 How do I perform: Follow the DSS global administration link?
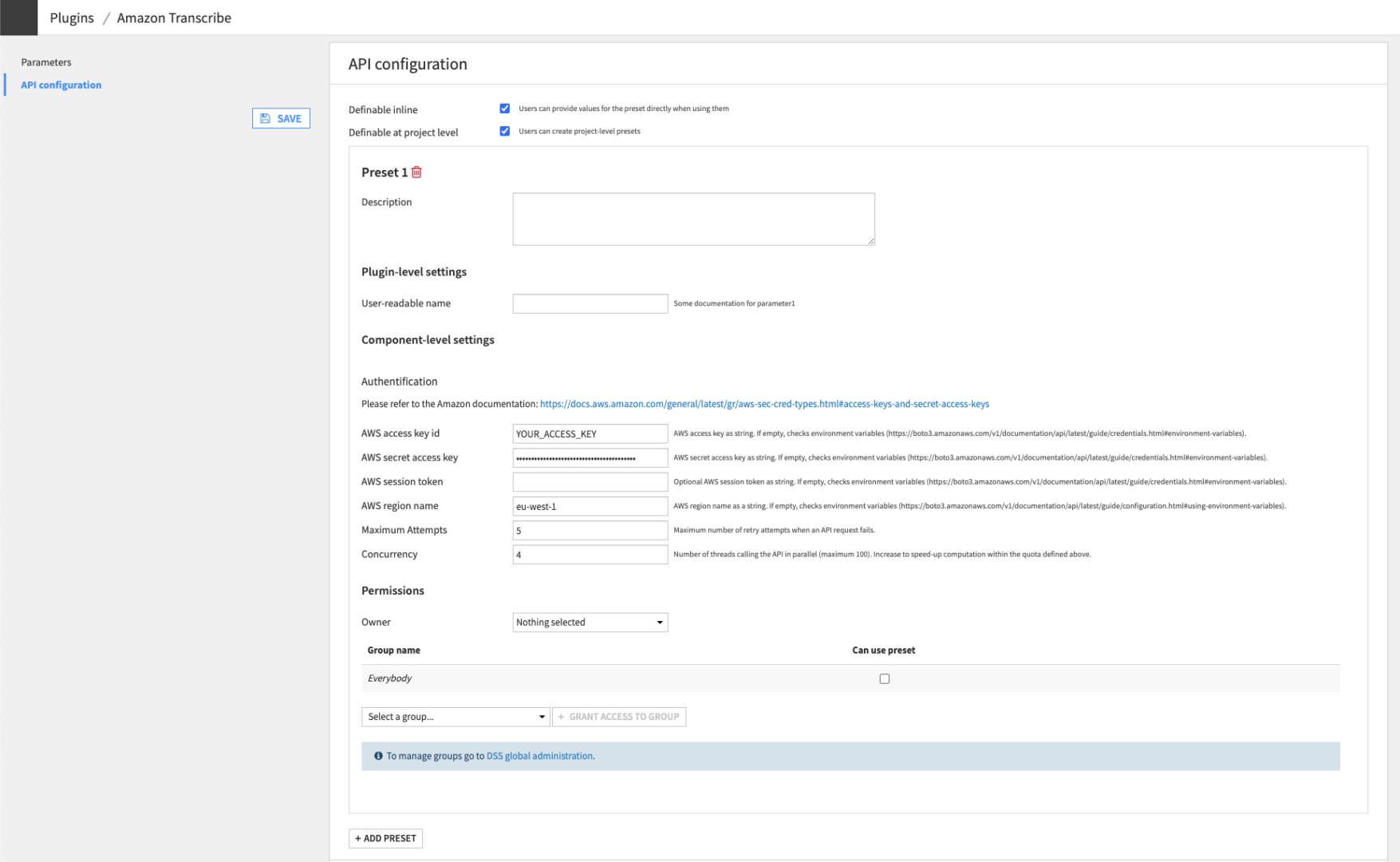pos(538,756)
